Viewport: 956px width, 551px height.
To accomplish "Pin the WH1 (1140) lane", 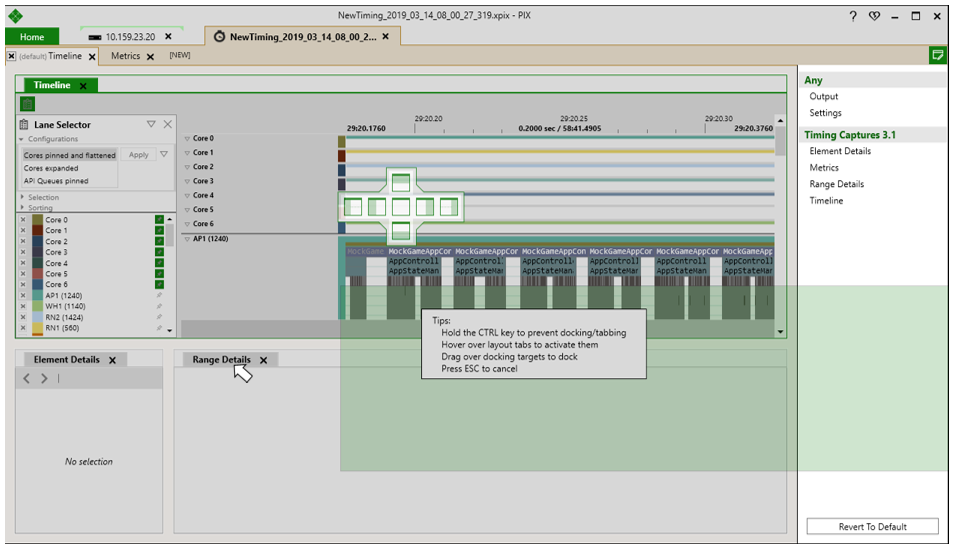I will click(159, 306).
